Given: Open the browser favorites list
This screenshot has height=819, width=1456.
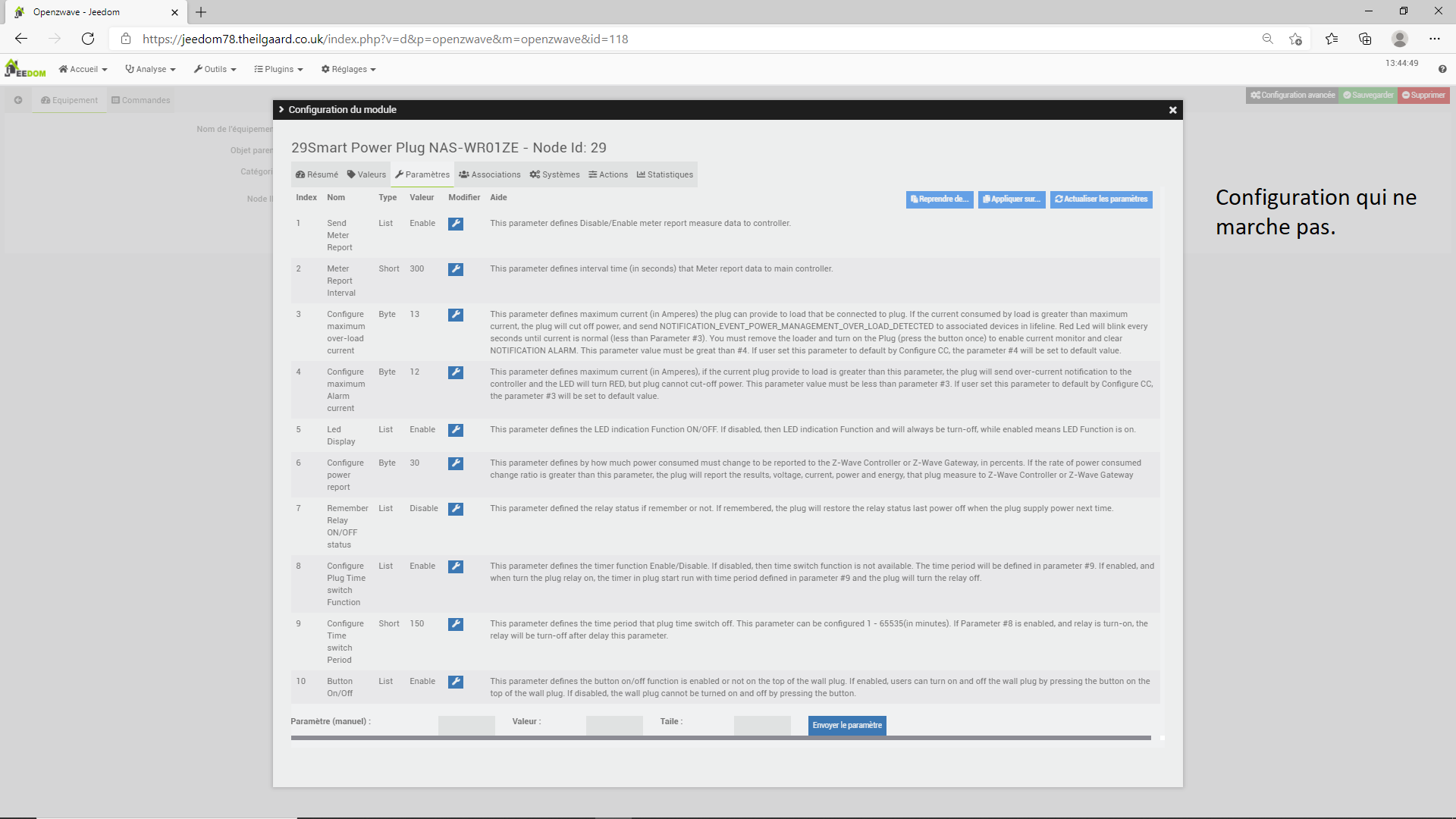Looking at the screenshot, I should (x=1332, y=39).
